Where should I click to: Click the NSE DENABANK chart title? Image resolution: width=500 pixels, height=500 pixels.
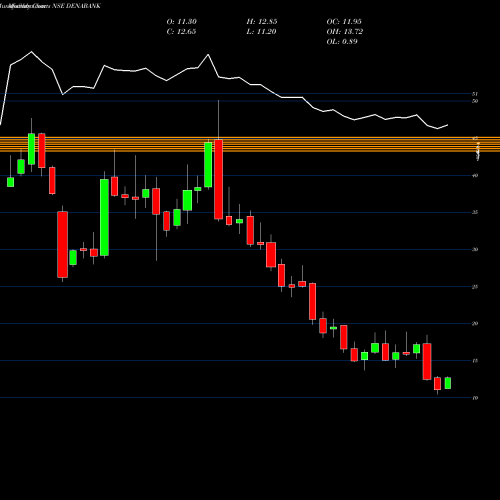50,6
